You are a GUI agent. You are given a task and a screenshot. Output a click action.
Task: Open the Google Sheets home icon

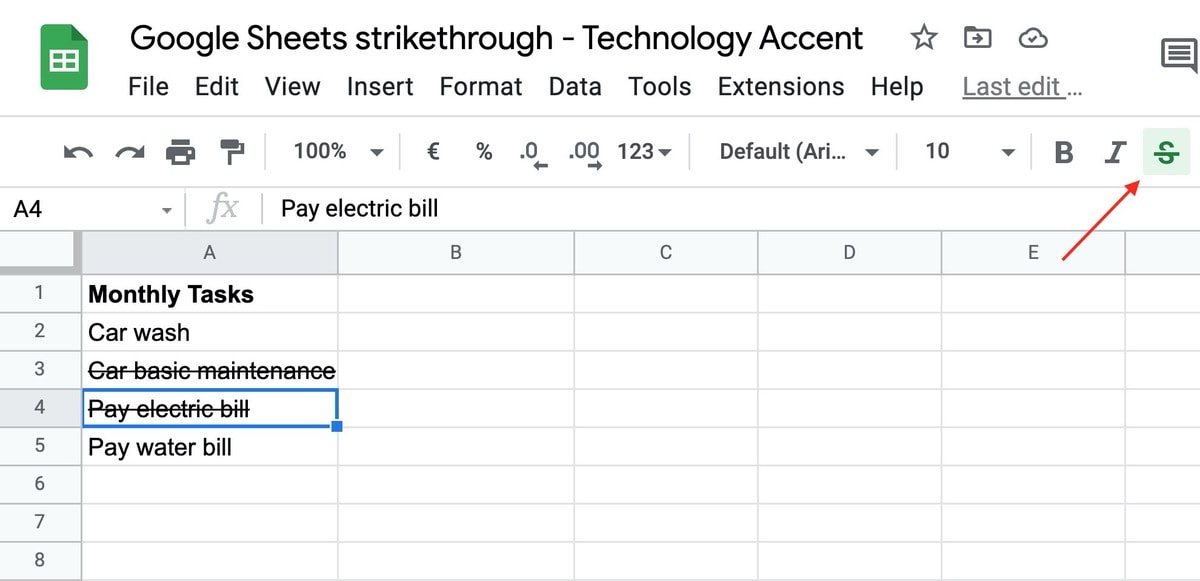tap(64, 58)
